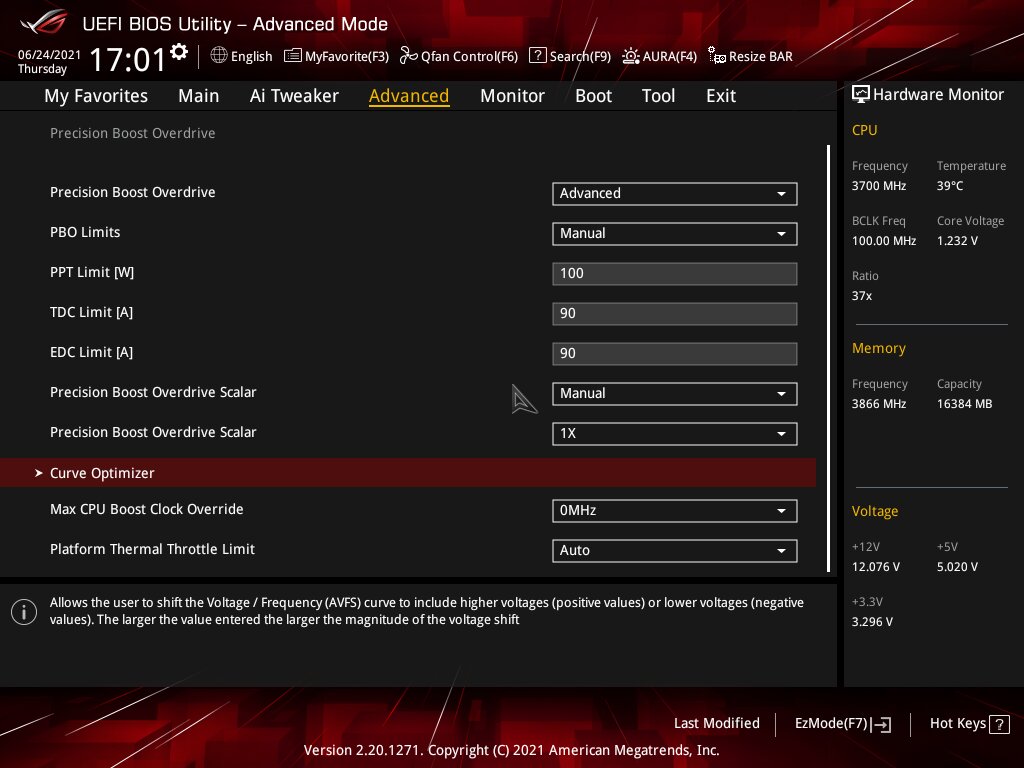Screen dimensions: 1024x768
Task: Click the Ratio 37x value
Action: (x=861, y=296)
